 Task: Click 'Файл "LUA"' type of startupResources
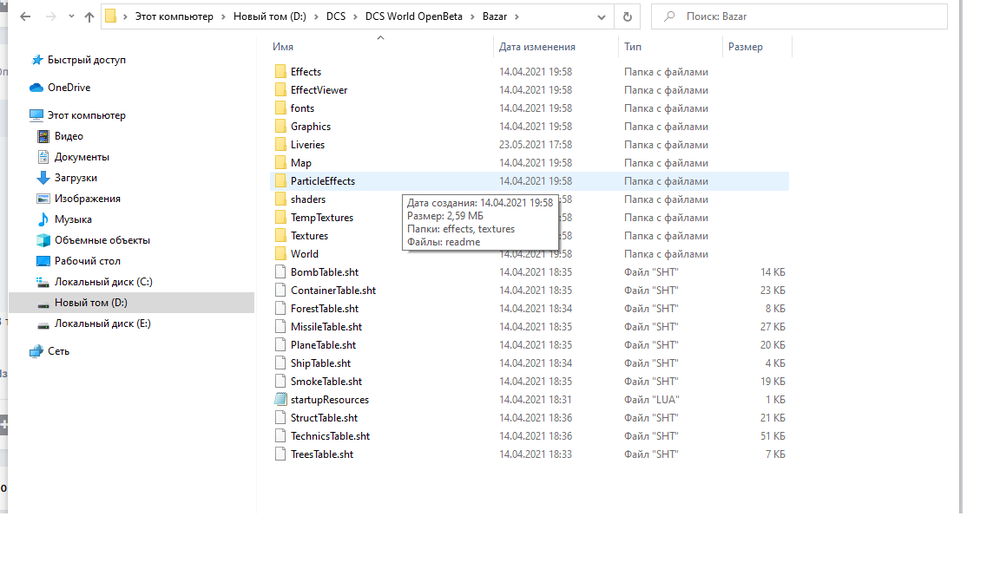point(651,400)
